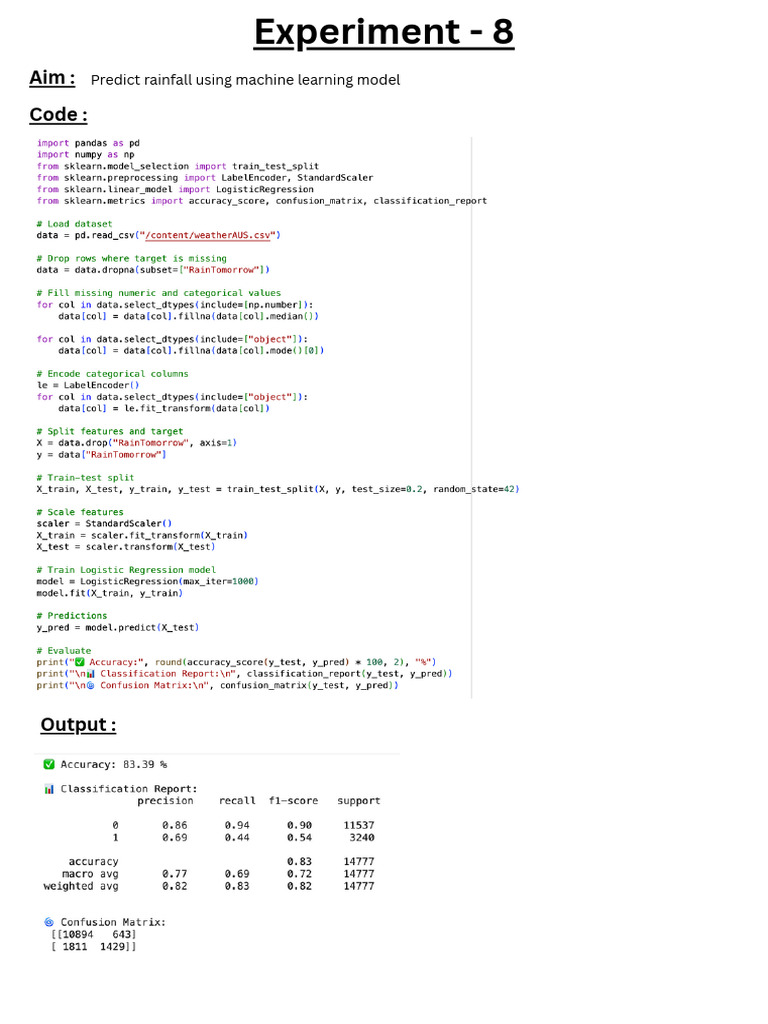Click the 'Confusion Matrix:' output label
The width and height of the screenshot is (768, 1024).
[113, 922]
